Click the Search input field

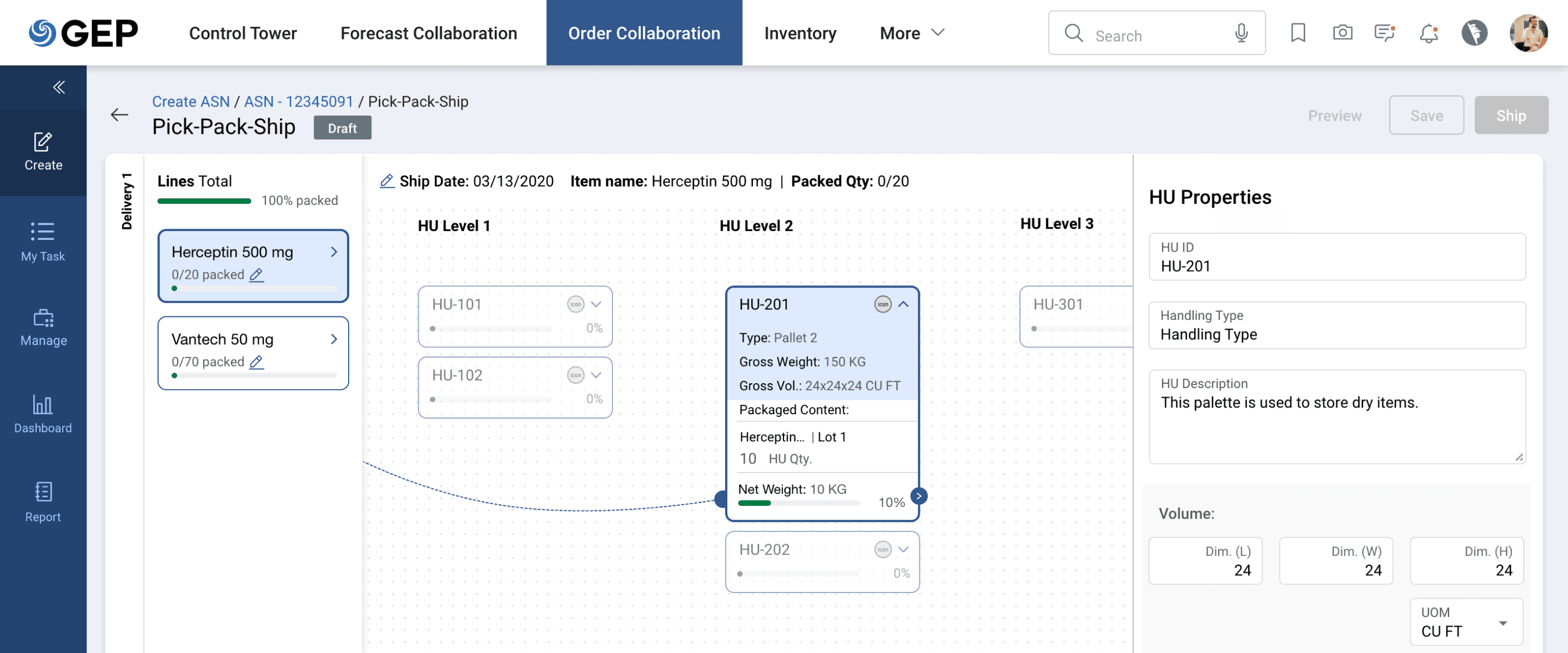[1157, 33]
